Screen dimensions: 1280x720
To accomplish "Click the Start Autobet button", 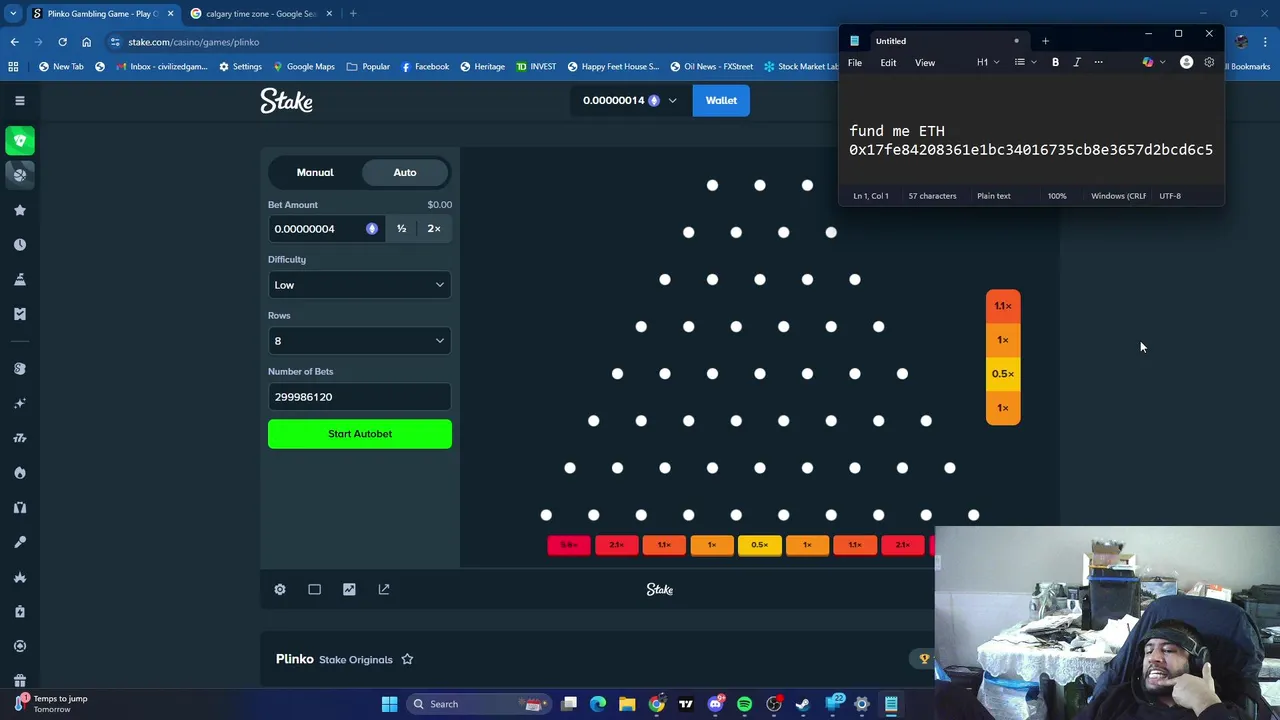I will (360, 434).
